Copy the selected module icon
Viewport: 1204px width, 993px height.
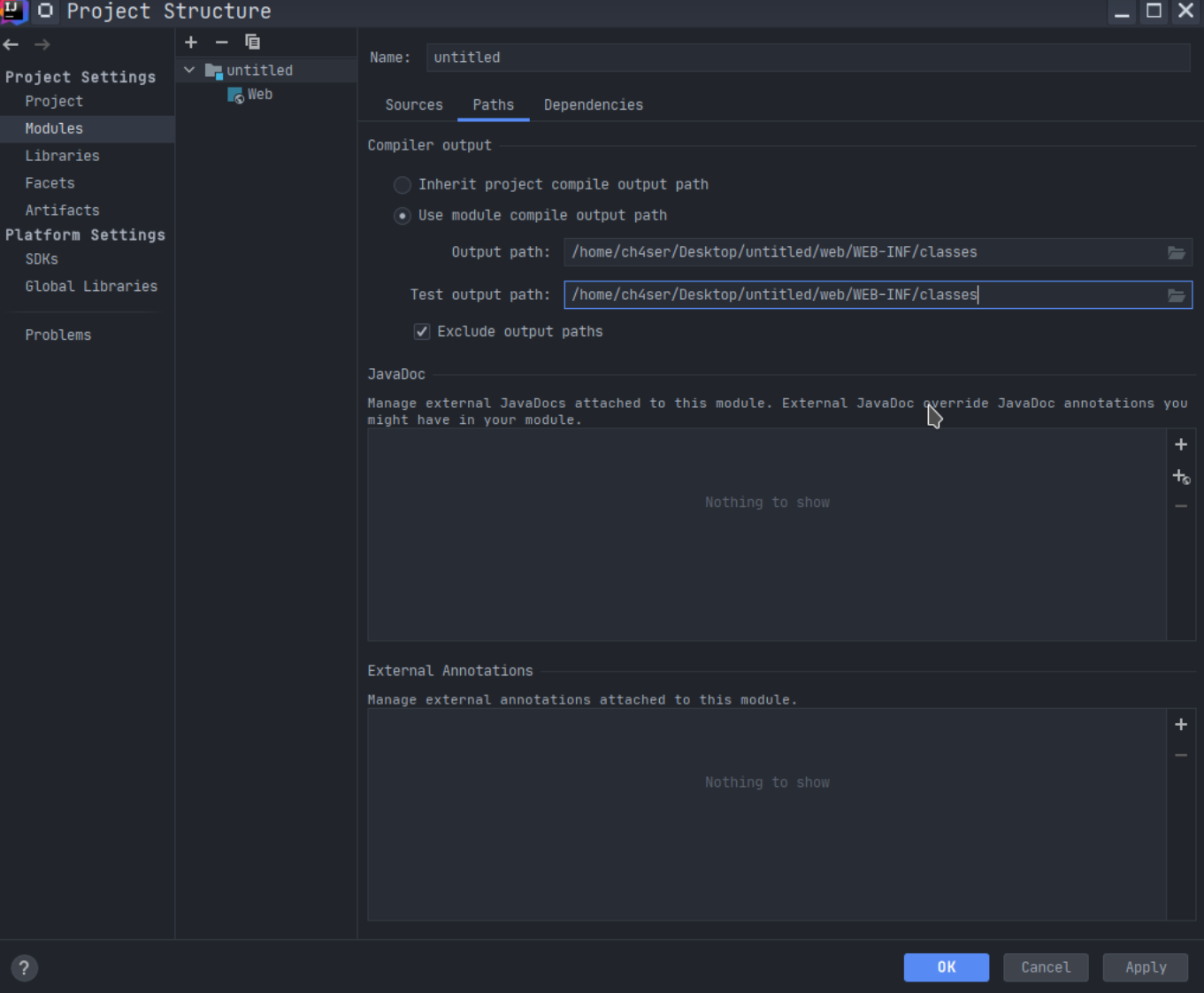point(252,42)
